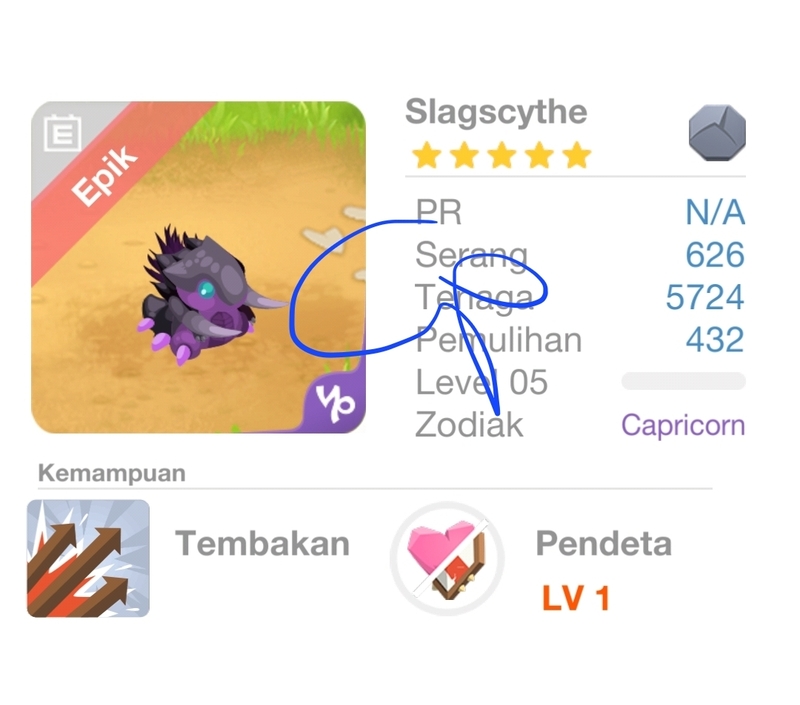The image size is (800, 705).
Task: Click the third yellow star
Action: (x=502, y=155)
